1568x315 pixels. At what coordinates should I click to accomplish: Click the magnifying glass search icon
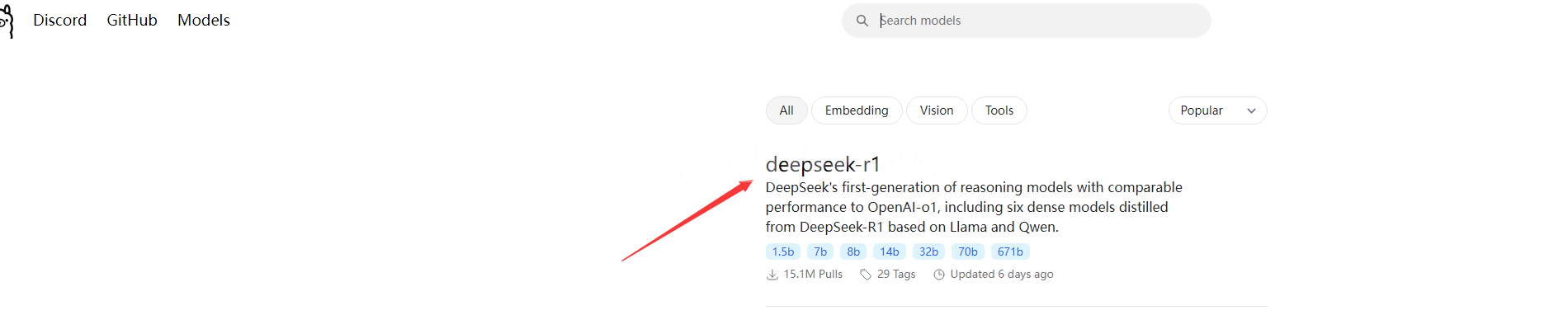click(x=862, y=21)
